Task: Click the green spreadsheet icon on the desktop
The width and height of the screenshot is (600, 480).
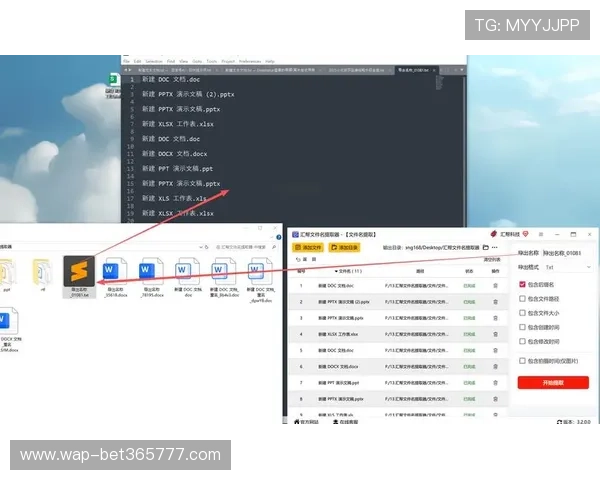Action: (x=115, y=79)
